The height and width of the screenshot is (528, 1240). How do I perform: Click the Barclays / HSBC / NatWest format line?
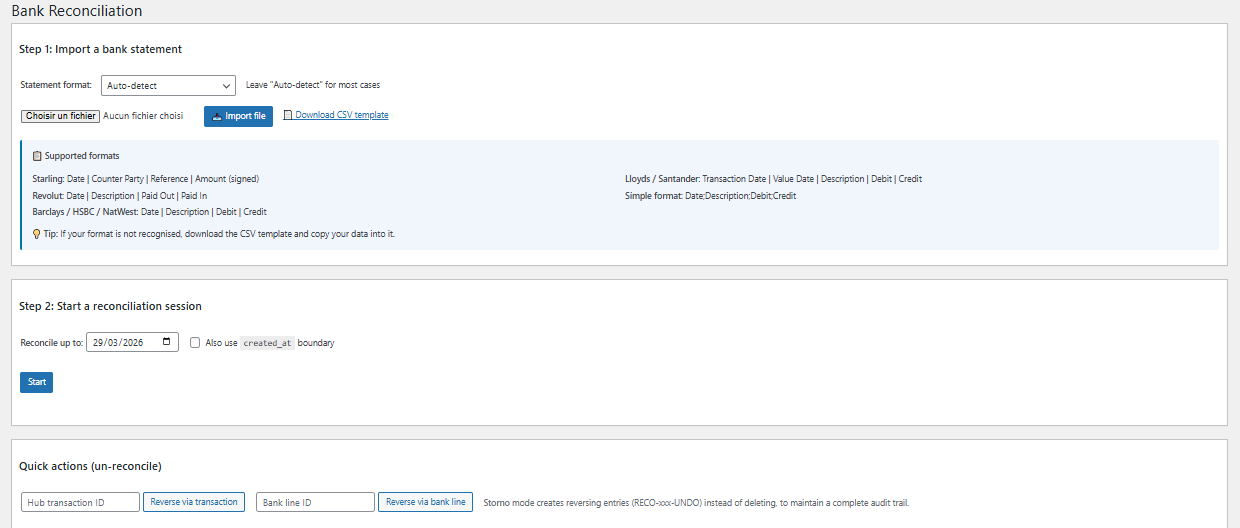pos(150,212)
